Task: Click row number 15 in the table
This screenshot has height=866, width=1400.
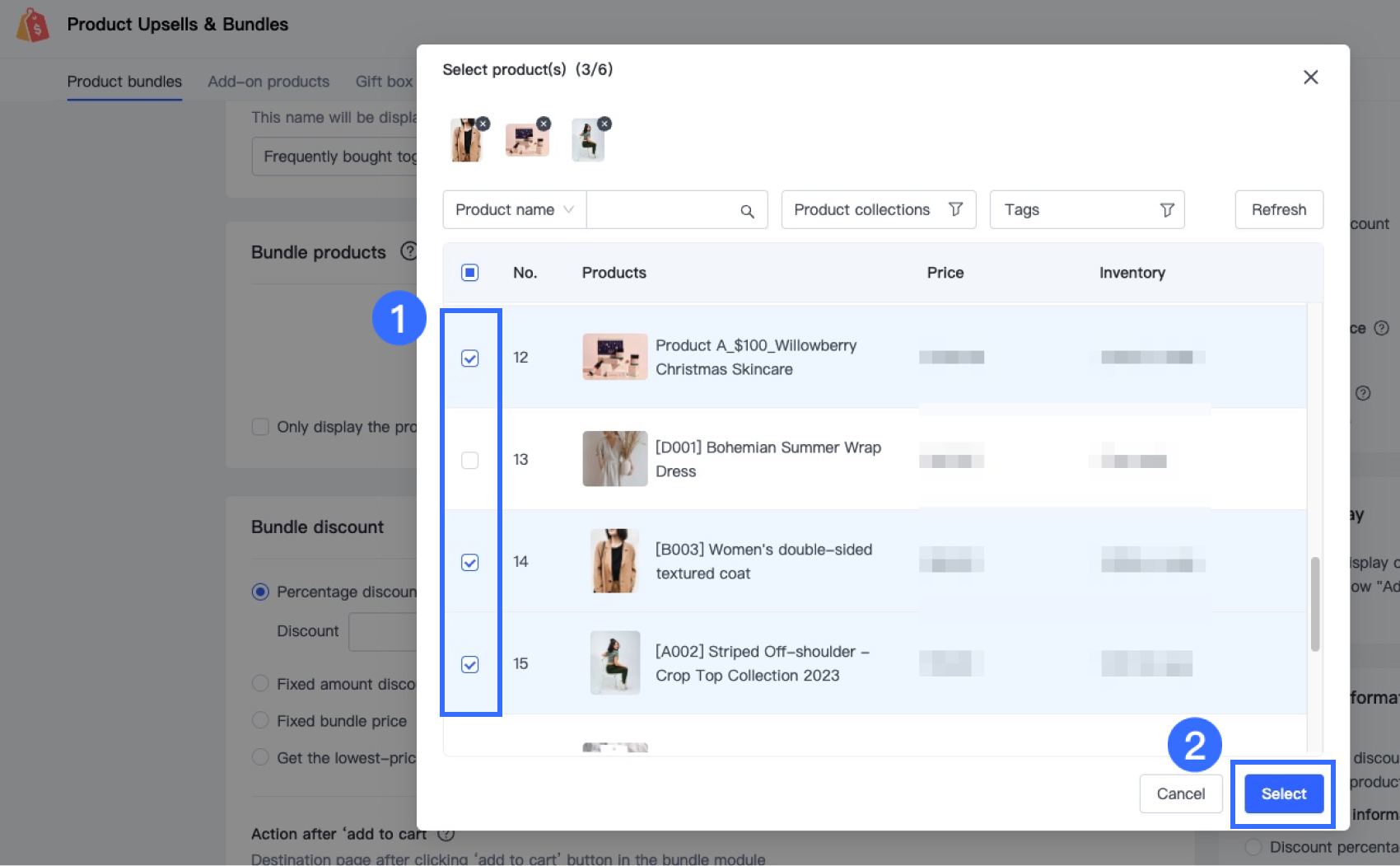Action: (x=520, y=664)
